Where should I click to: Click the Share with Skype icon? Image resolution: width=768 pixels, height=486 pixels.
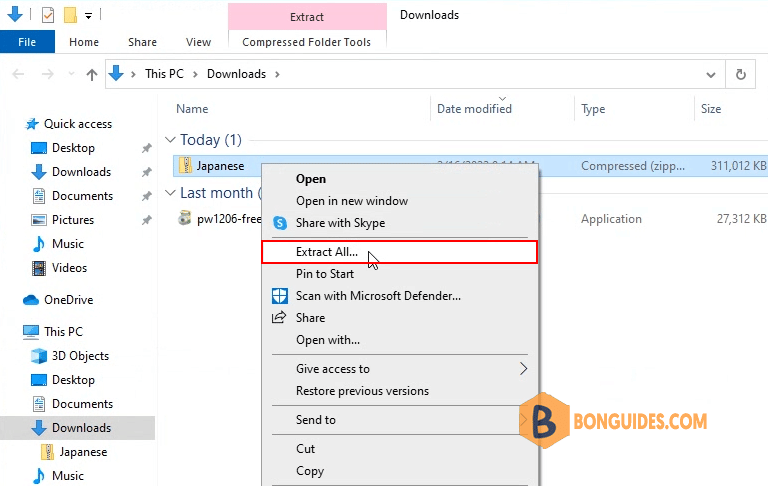point(280,223)
